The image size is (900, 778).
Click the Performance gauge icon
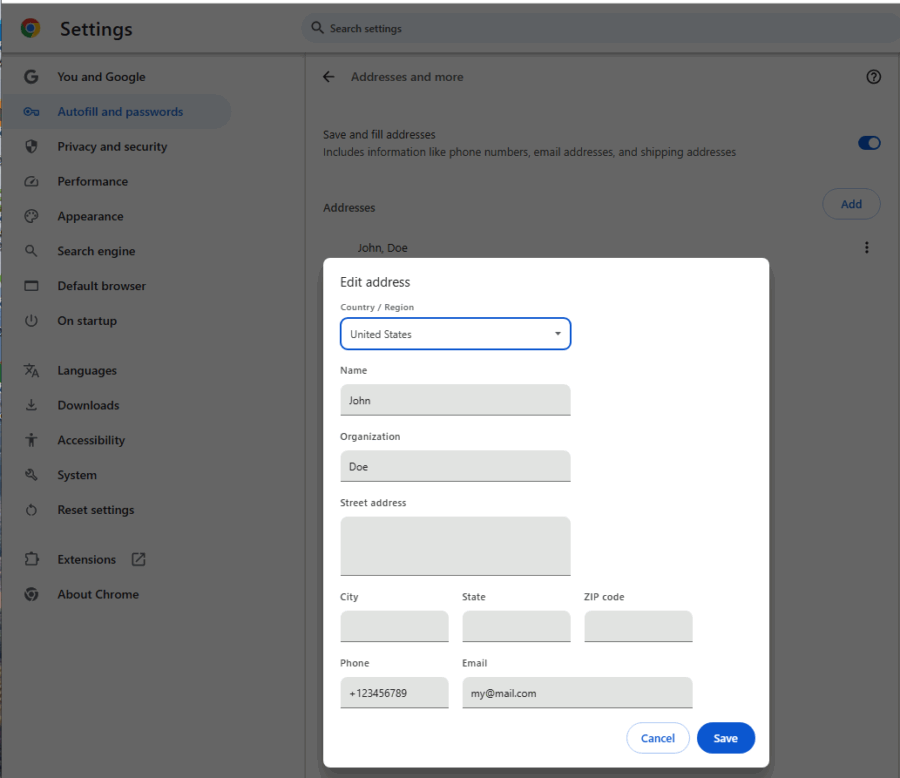pyautogui.click(x=31, y=181)
